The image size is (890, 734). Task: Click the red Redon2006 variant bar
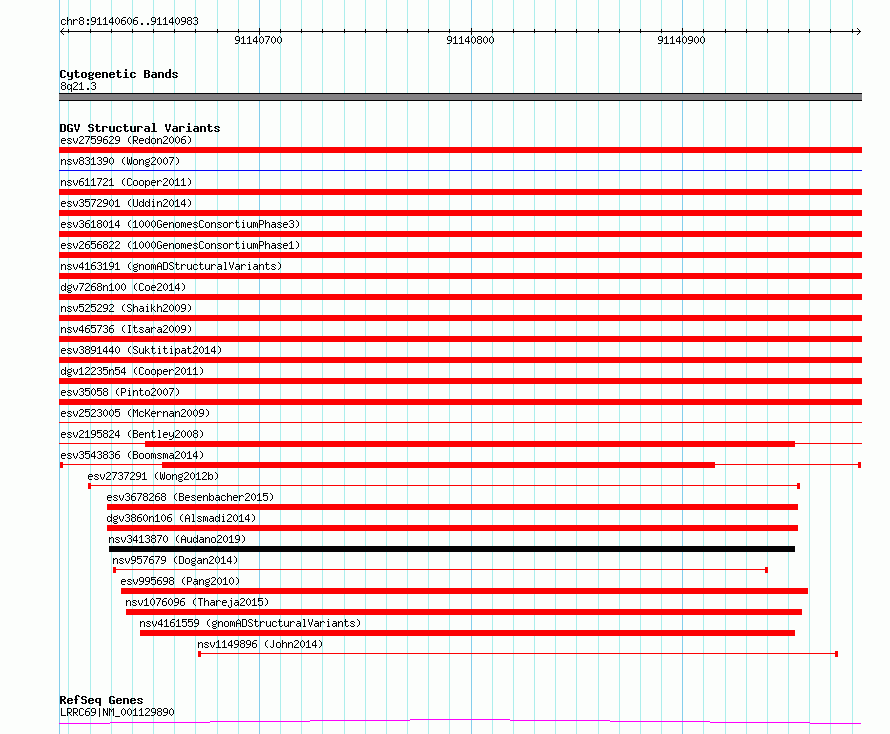tap(460, 150)
